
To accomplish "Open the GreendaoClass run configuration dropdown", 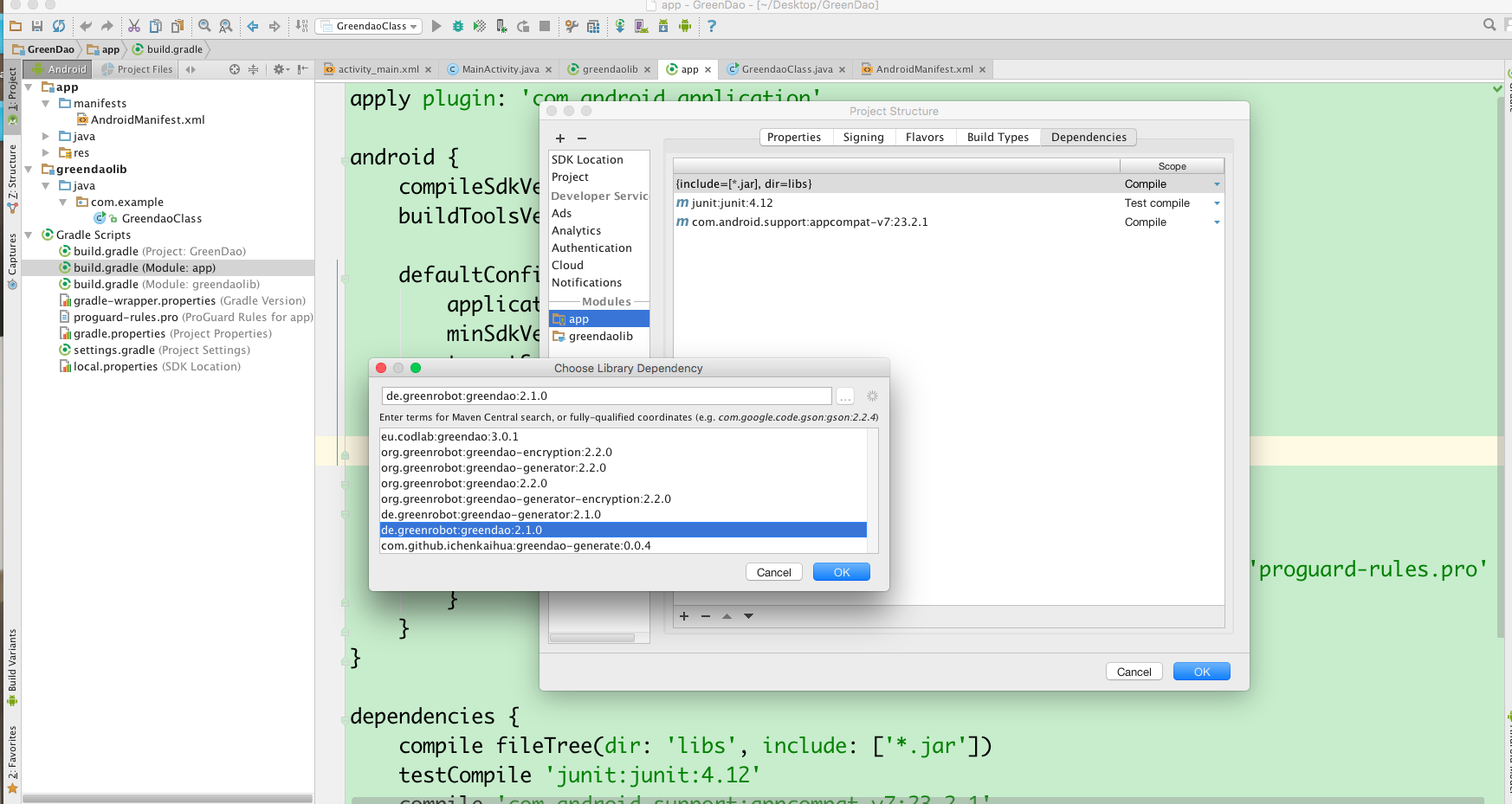I will (x=369, y=26).
